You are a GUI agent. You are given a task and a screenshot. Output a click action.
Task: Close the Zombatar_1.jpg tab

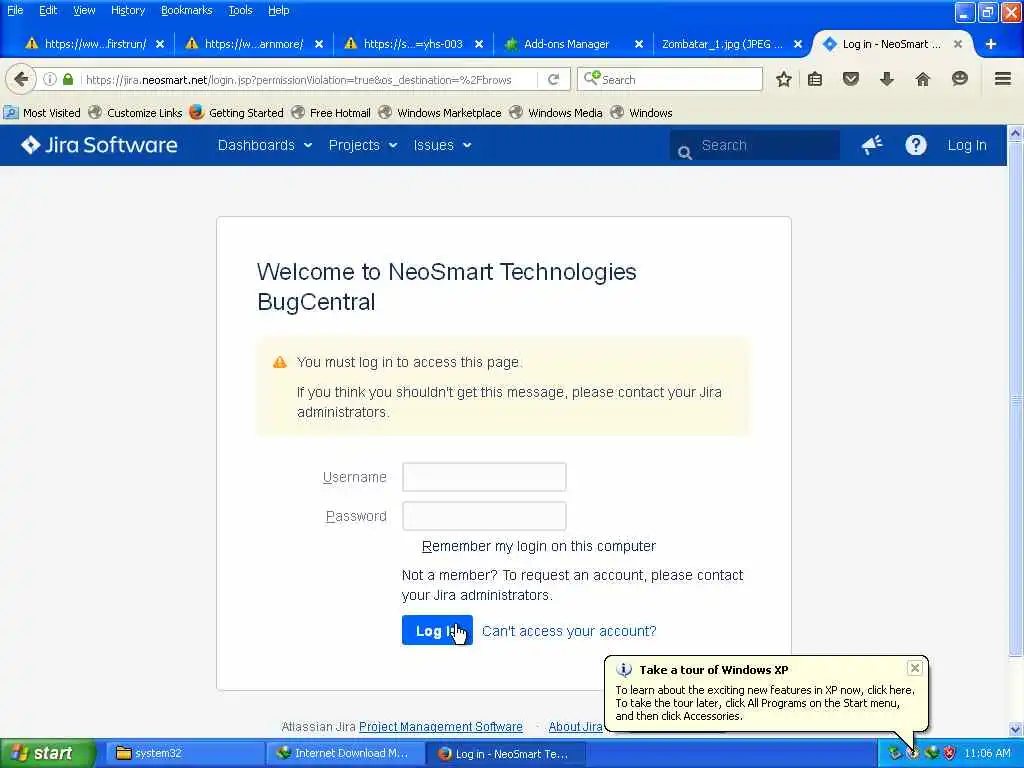click(797, 44)
